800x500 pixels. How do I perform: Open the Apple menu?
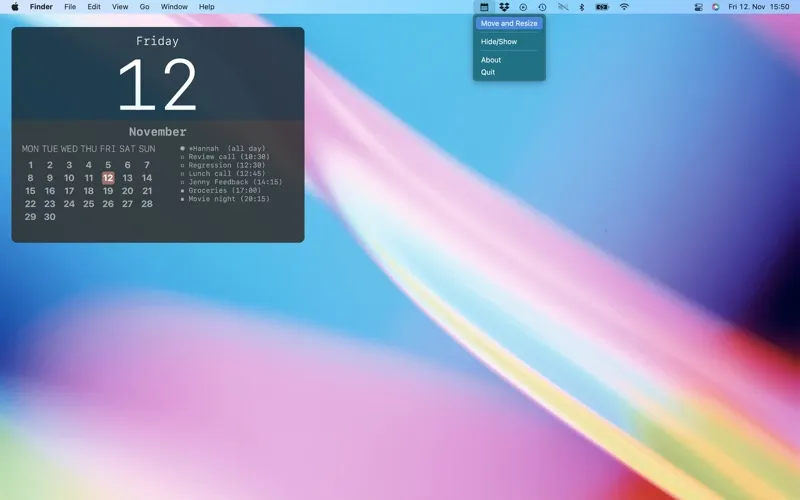point(15,7)
